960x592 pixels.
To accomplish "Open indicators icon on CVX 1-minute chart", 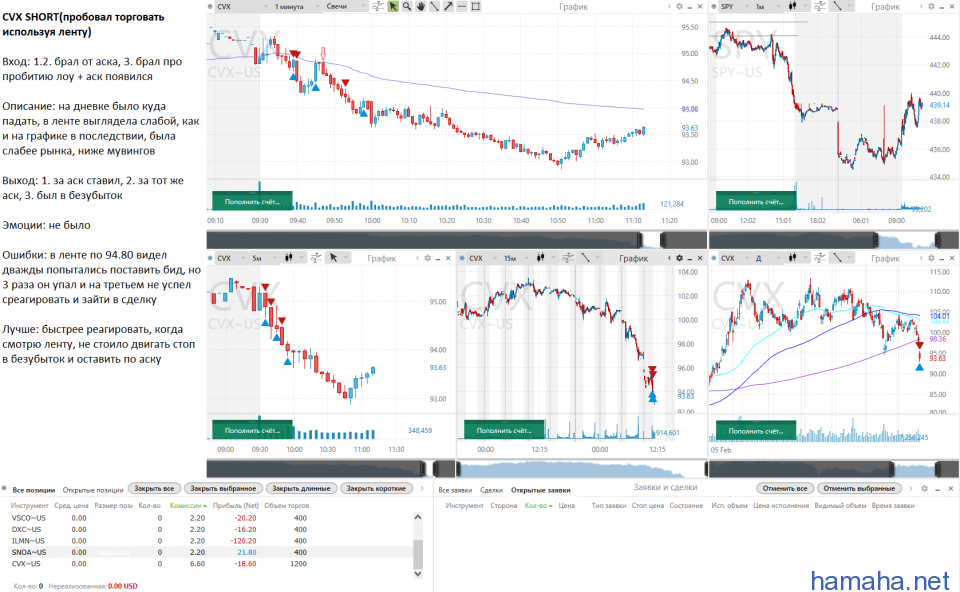I will 378,7.
